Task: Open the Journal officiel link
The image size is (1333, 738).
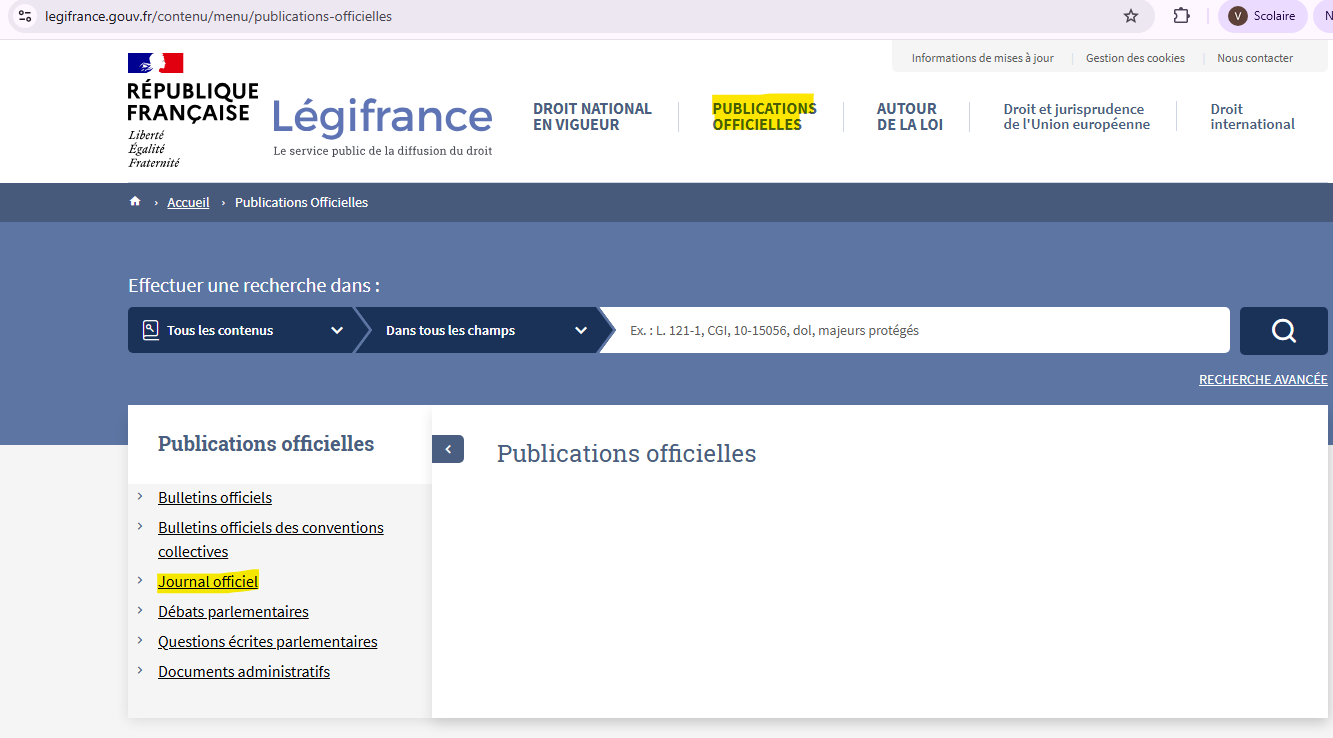Action: click(x=208, y=581)
